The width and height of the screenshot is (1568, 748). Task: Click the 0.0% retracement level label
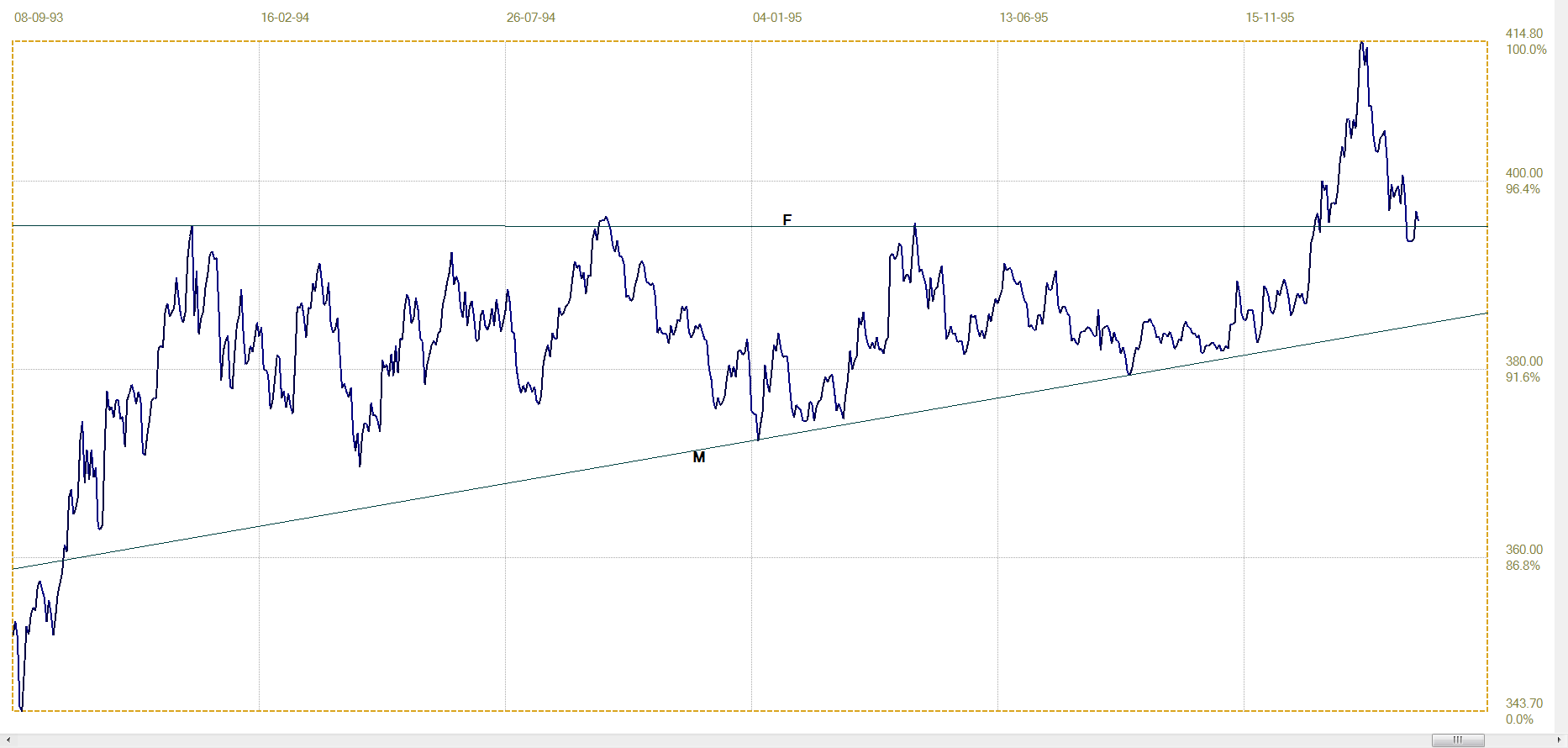coord(1518,719)
